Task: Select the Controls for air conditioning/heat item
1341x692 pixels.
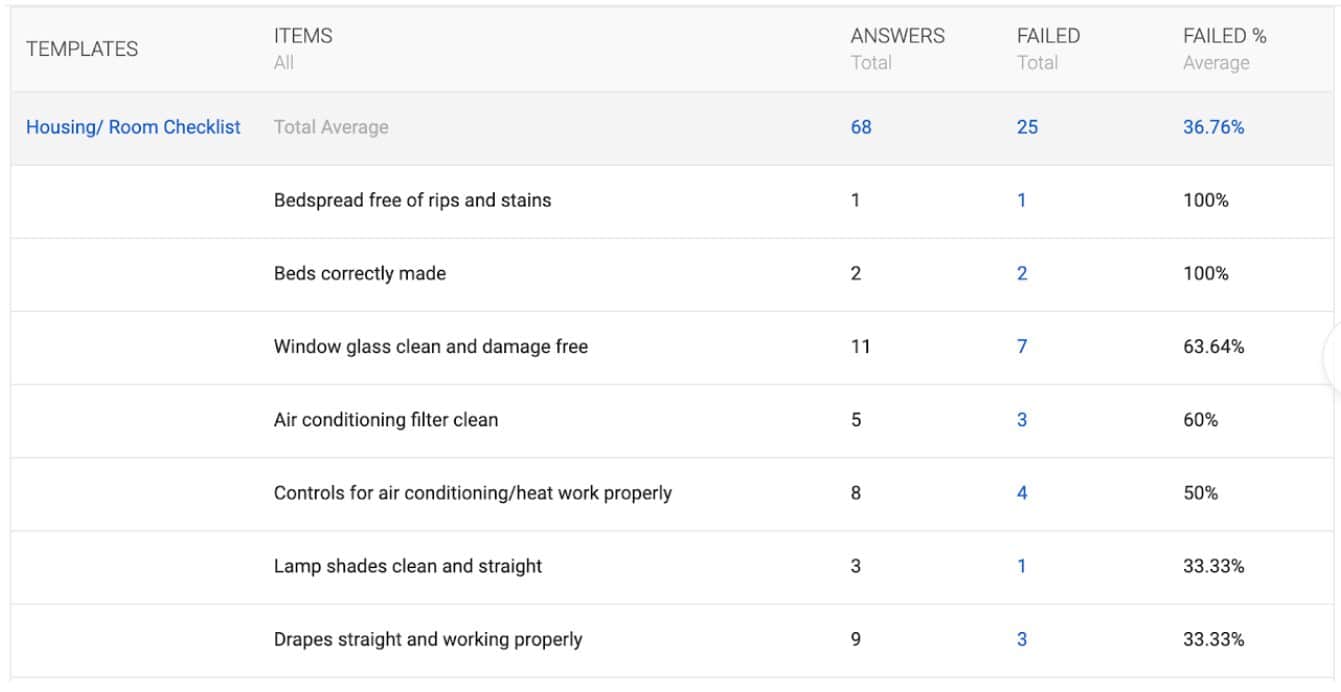Action: [x=472, y=492]
